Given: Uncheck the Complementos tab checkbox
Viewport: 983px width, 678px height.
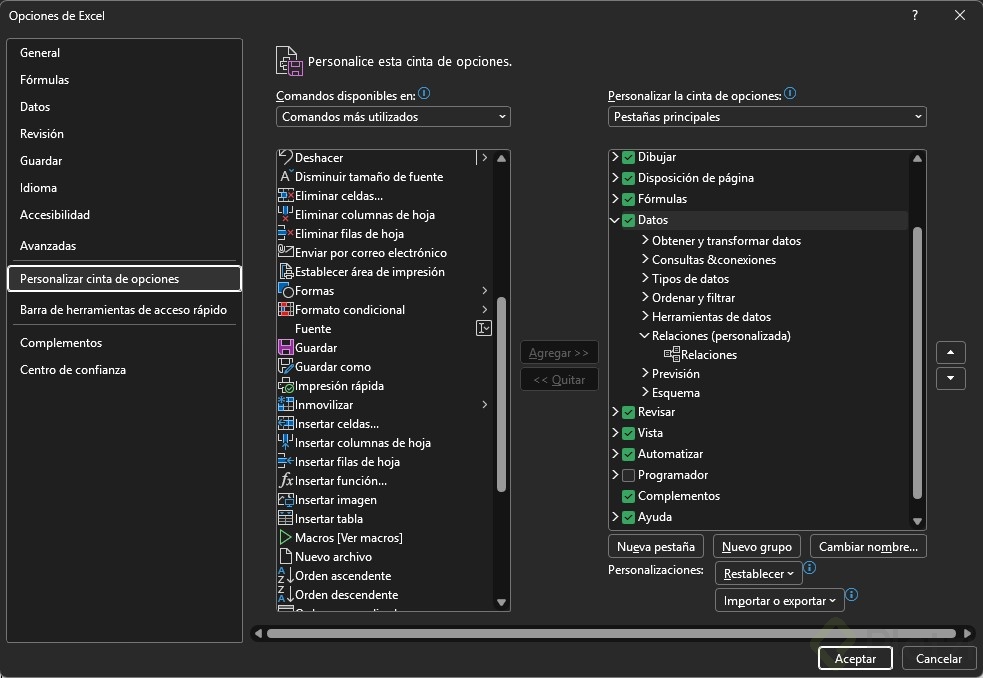Looking at the screenshot, I should click(628, 496).
